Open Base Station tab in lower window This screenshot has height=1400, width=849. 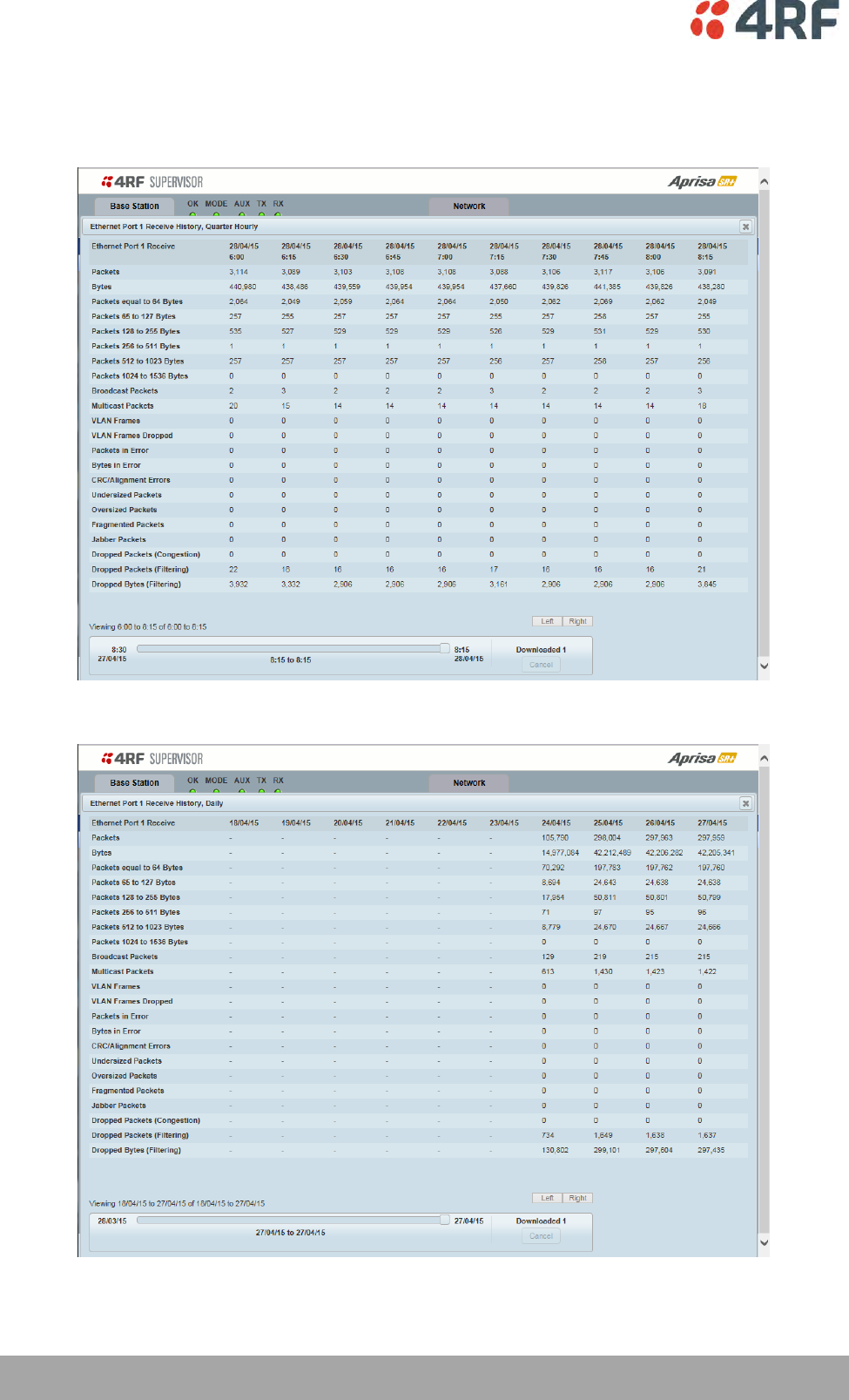coord(134,783)
